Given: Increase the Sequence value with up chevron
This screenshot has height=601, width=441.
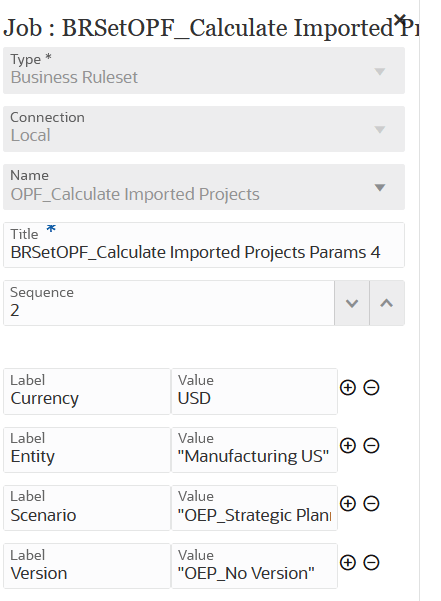Looking at the screenshot, I should coord(387,303).
